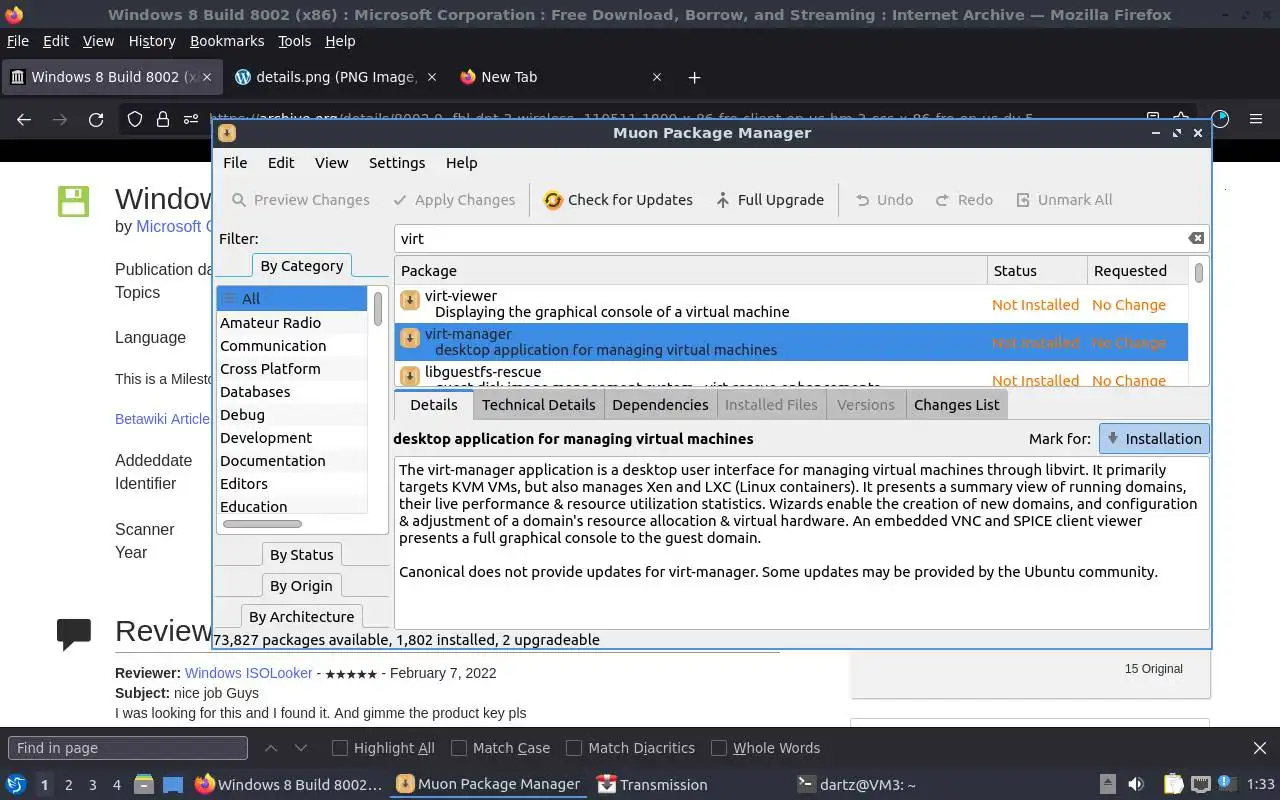Open the Muon View menu
This screenshot has width=1280, height=800.
tap(331, 163)
